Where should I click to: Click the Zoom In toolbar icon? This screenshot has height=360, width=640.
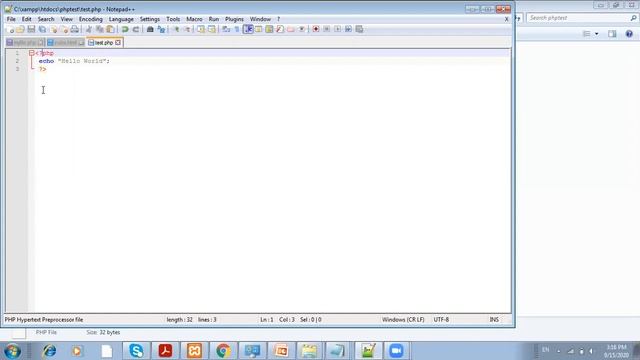tap(176, 29)
